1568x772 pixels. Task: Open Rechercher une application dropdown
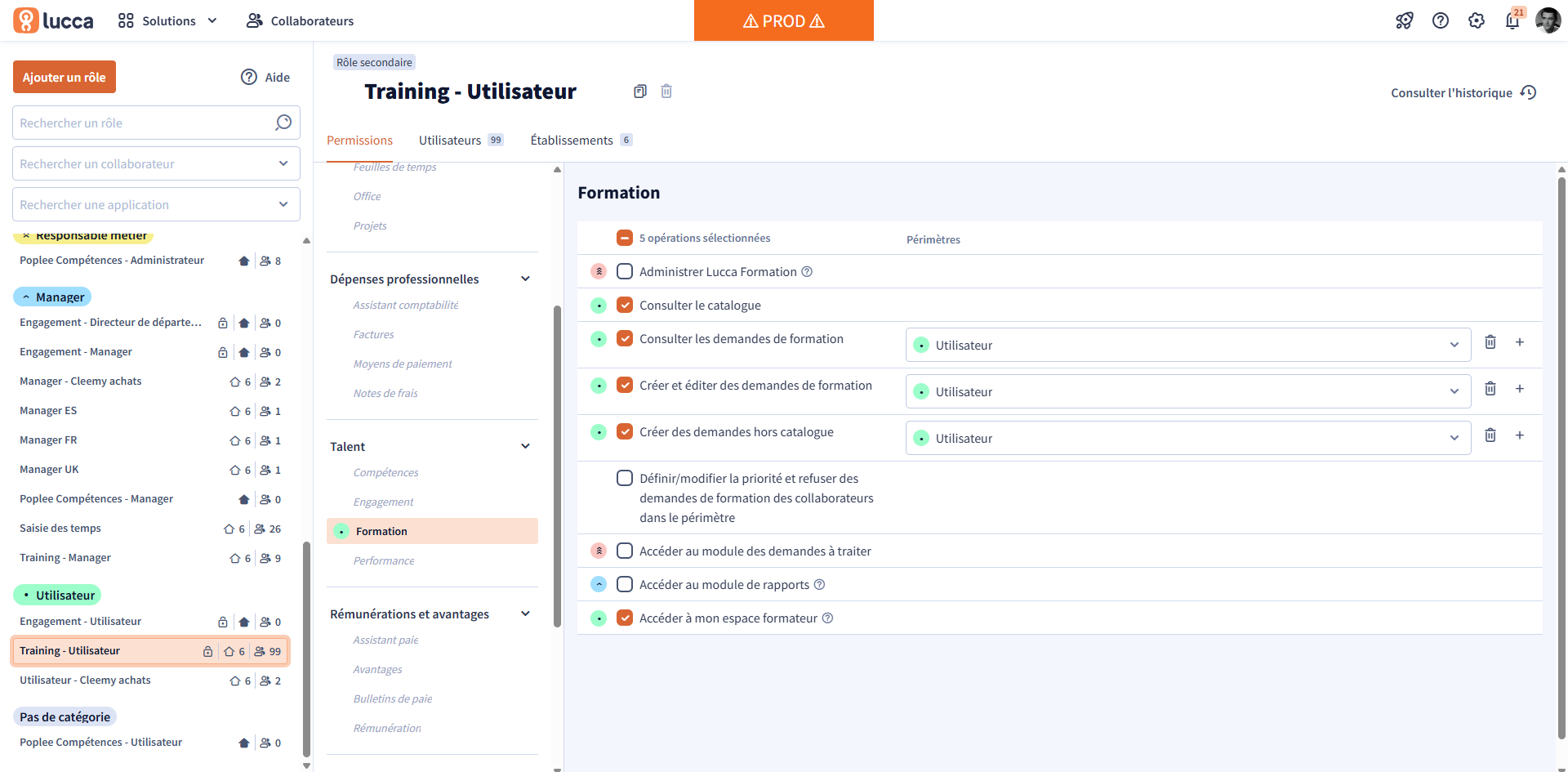point(156,204)
